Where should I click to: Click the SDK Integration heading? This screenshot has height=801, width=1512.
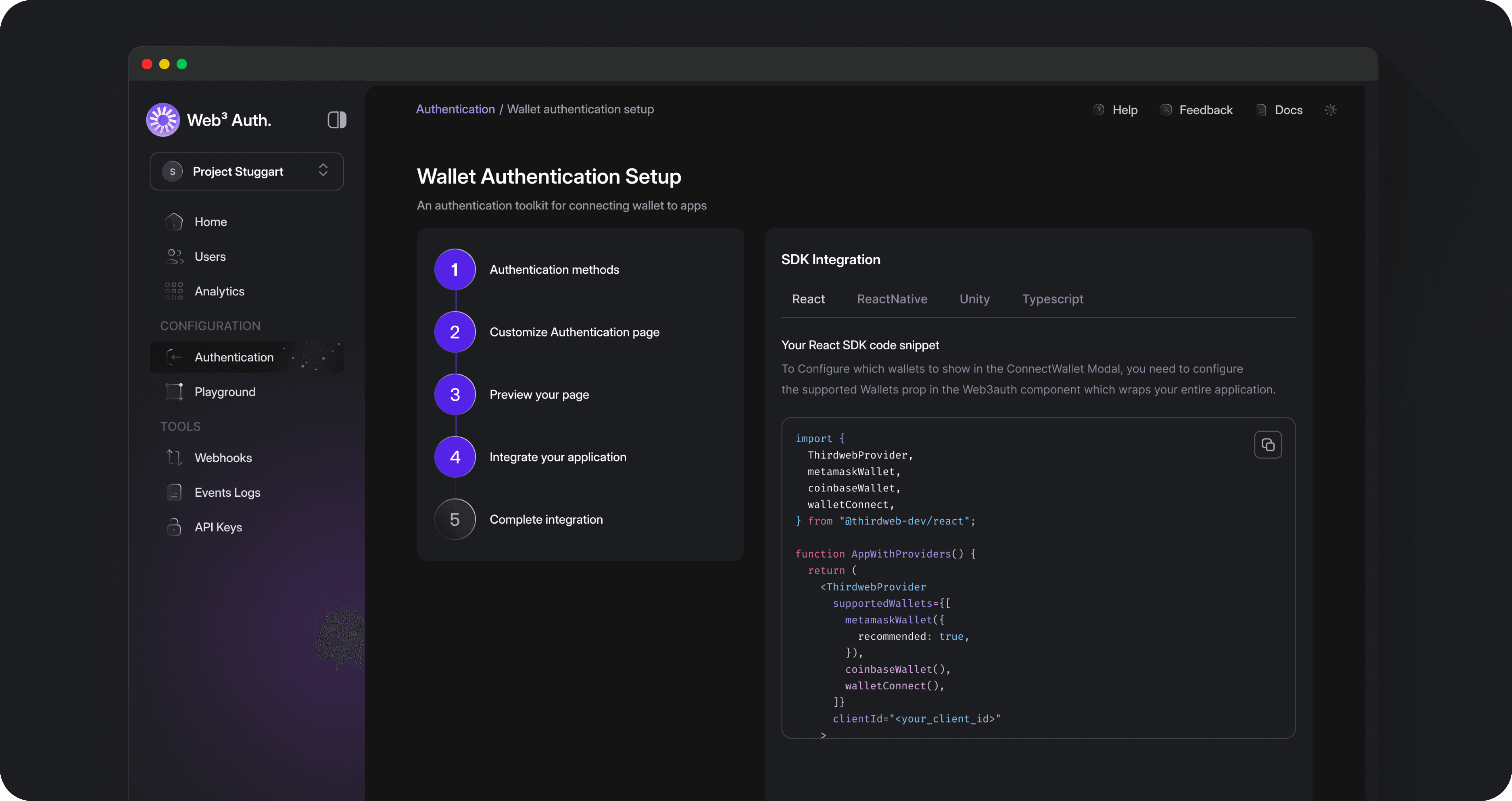(x=831, y=259)
